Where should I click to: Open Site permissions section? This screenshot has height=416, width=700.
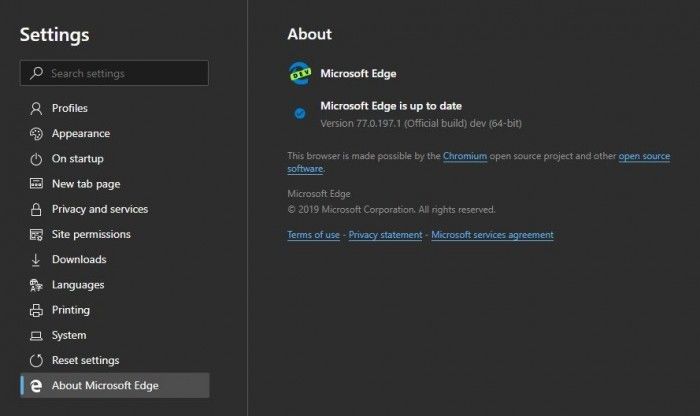click(x=115, y=234)
